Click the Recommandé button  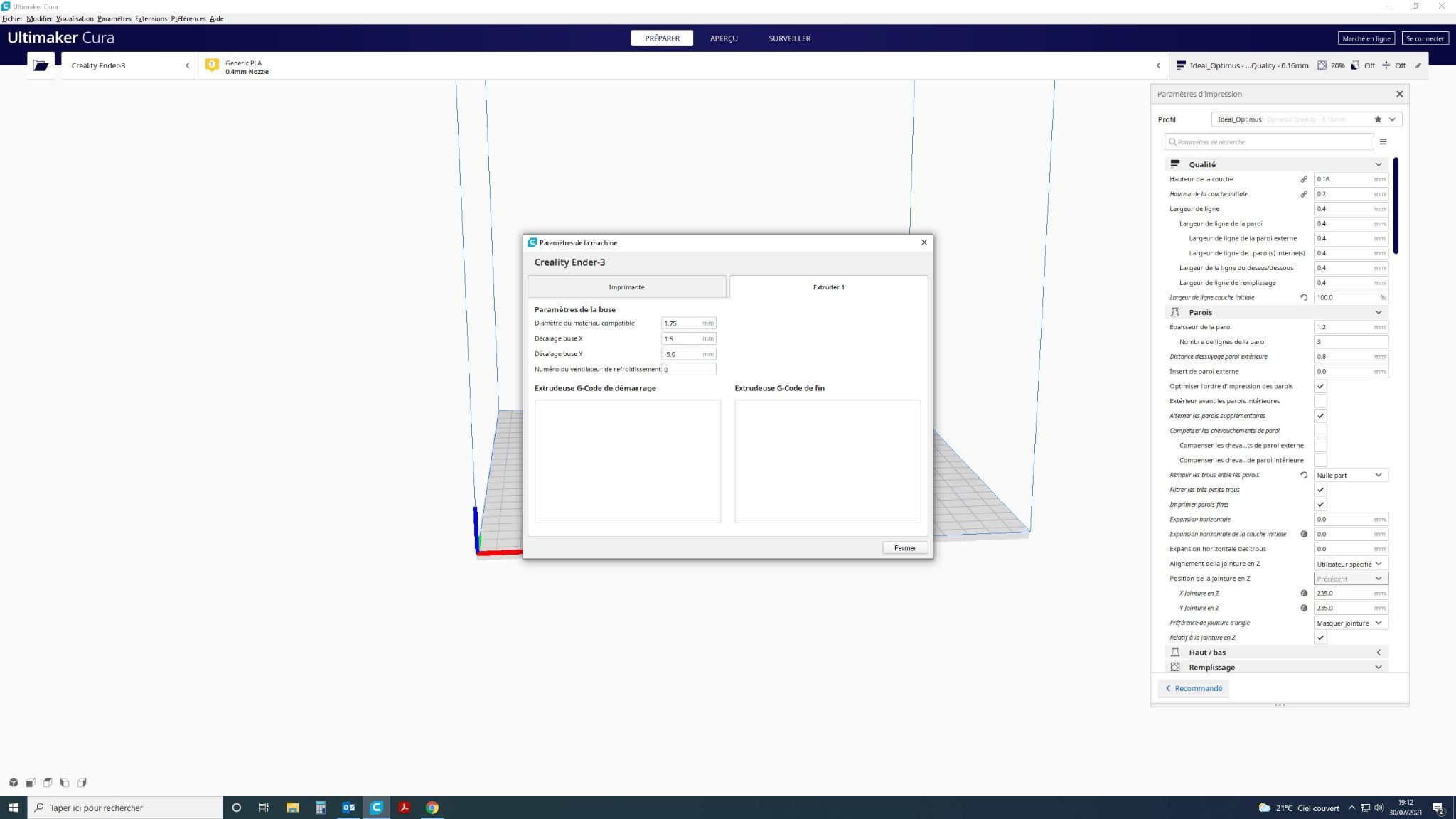[1193, 688]
